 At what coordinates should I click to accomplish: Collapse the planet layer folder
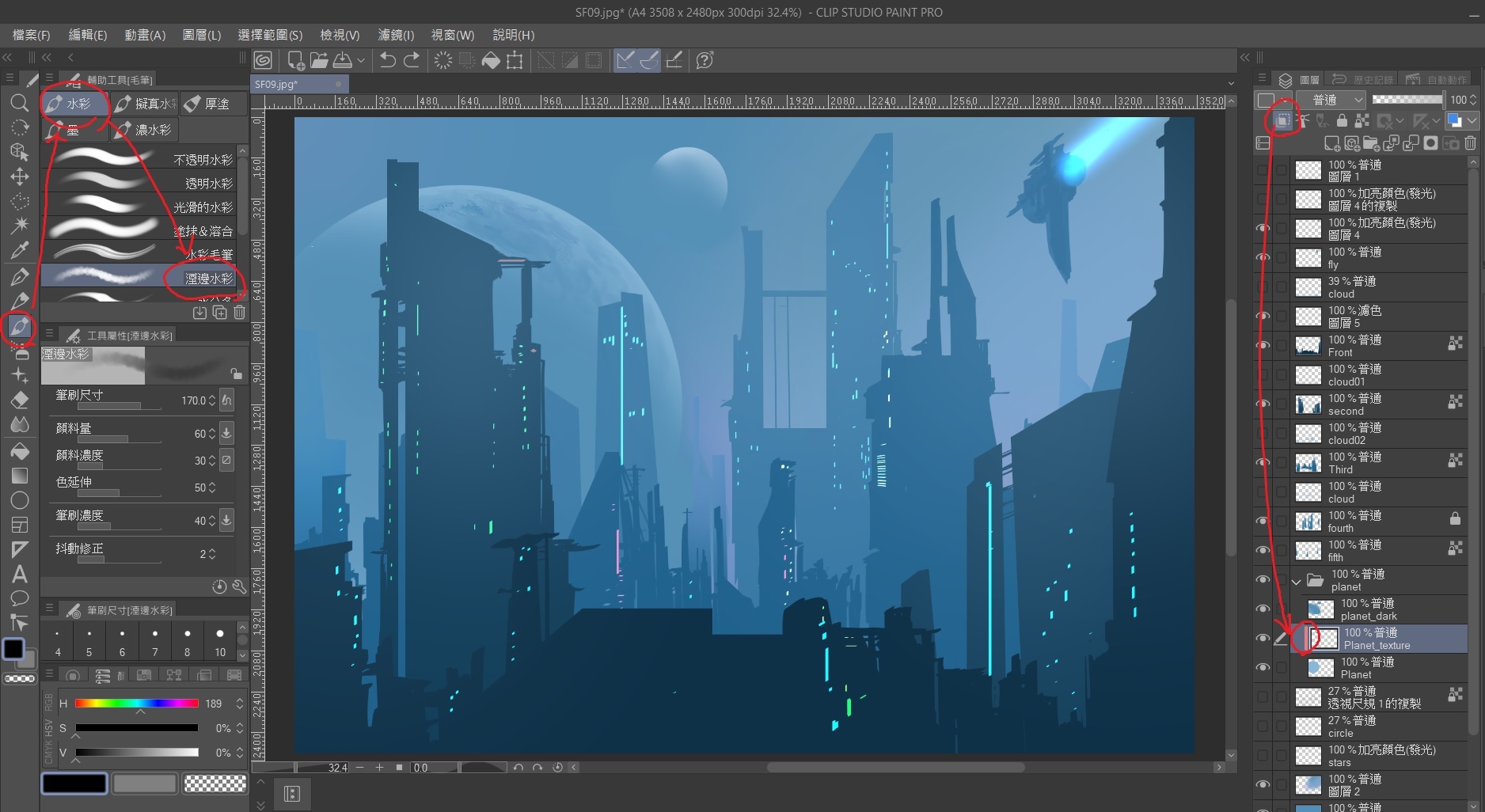[1296, 581]
